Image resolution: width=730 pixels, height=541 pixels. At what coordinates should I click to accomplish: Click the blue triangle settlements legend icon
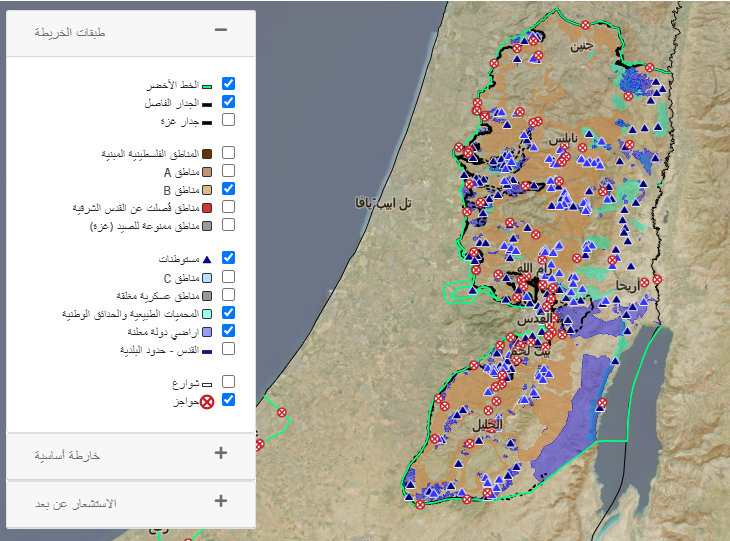tap(206, 259)
